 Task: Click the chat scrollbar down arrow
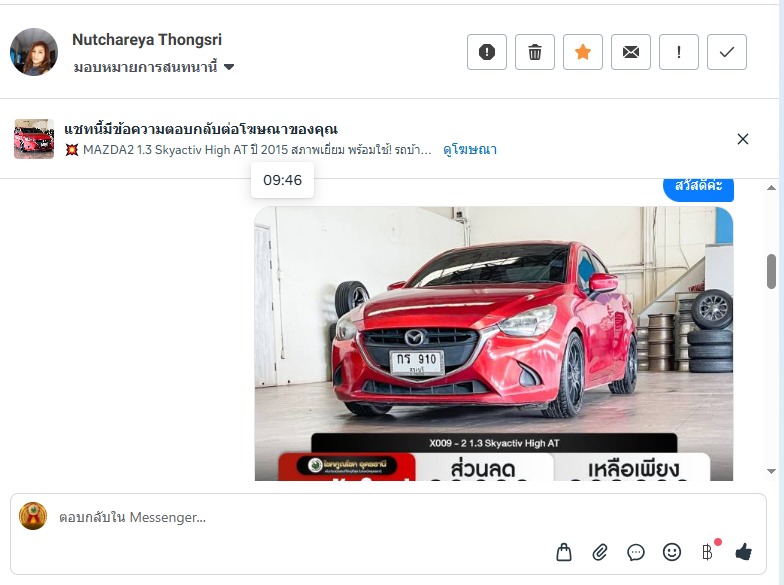[x=771, y=471]
